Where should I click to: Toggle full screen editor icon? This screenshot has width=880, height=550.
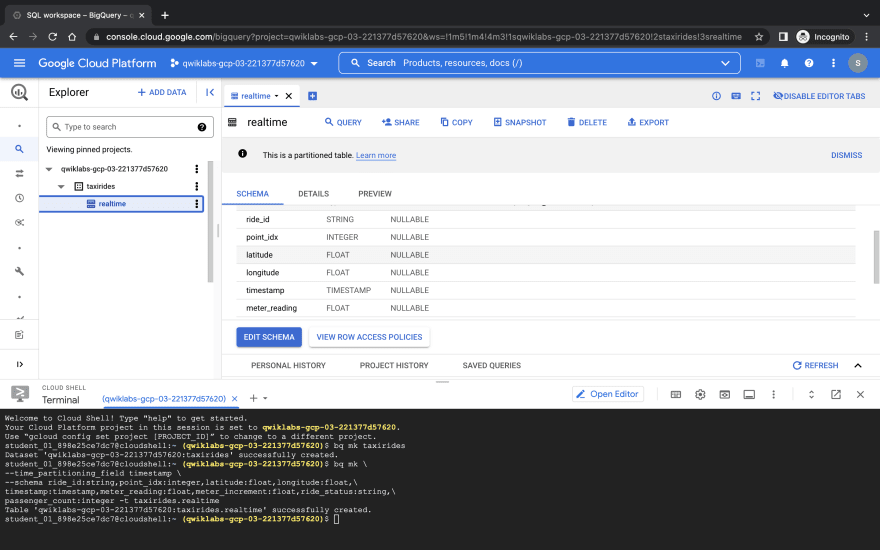pyautogui.click(x=755, y=96)
